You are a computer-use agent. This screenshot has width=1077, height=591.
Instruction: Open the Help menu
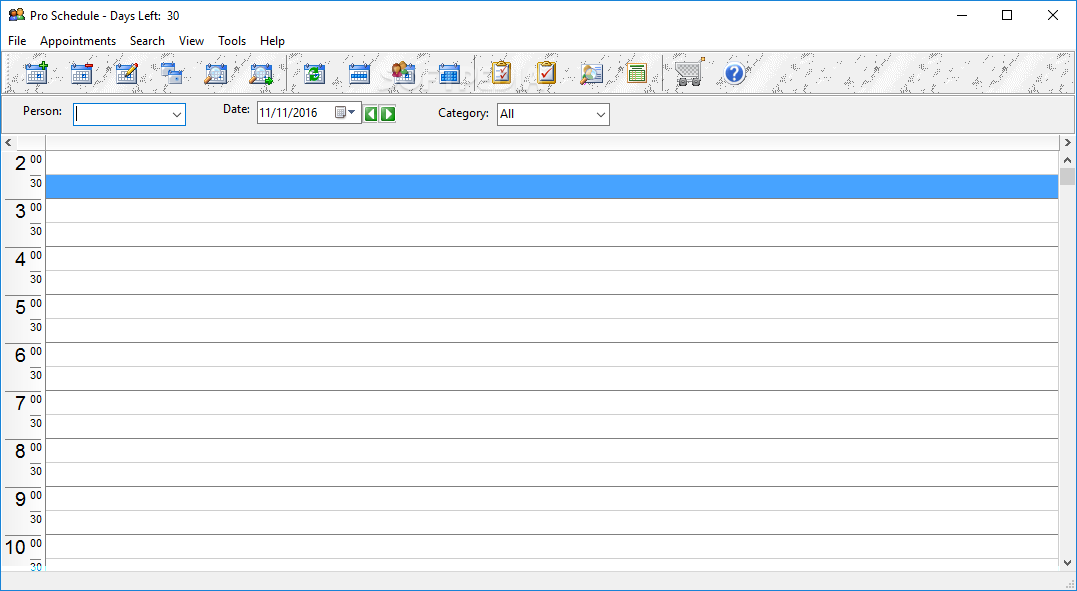tap(272, 41)
